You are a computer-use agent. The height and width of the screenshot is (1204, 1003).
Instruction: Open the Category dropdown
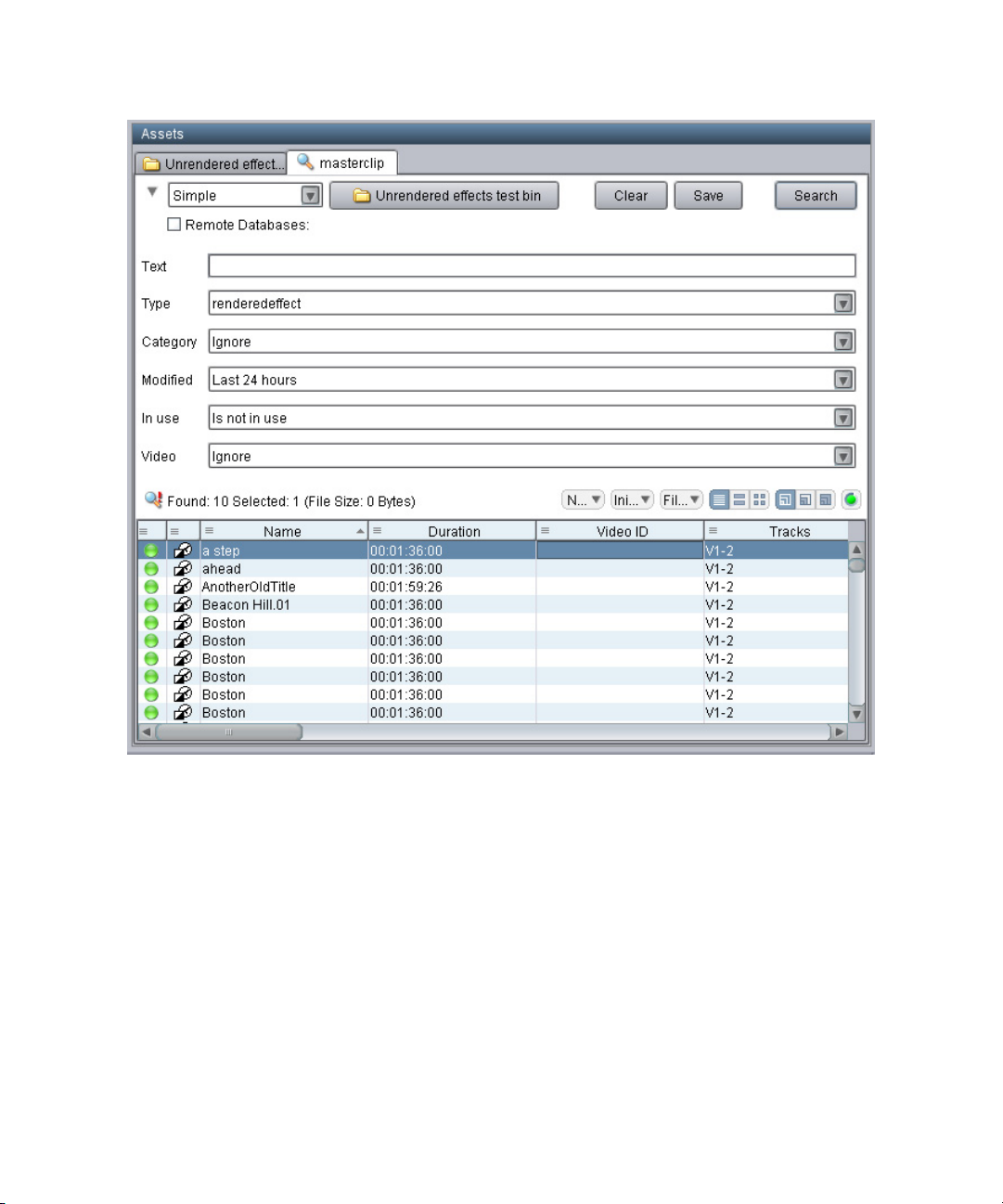point(532,342)
